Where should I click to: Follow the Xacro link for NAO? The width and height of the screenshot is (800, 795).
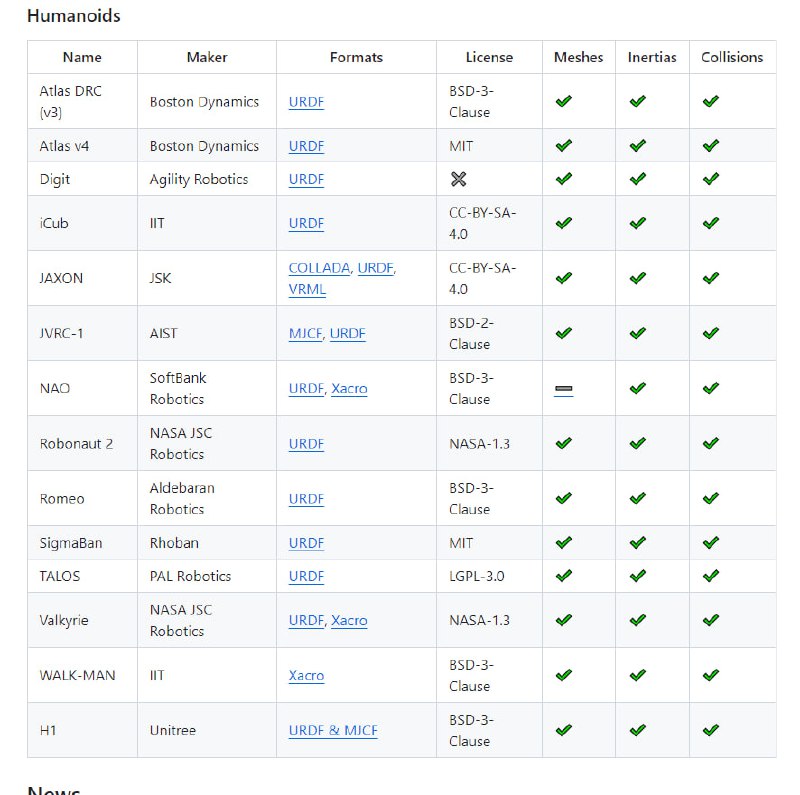349,388
